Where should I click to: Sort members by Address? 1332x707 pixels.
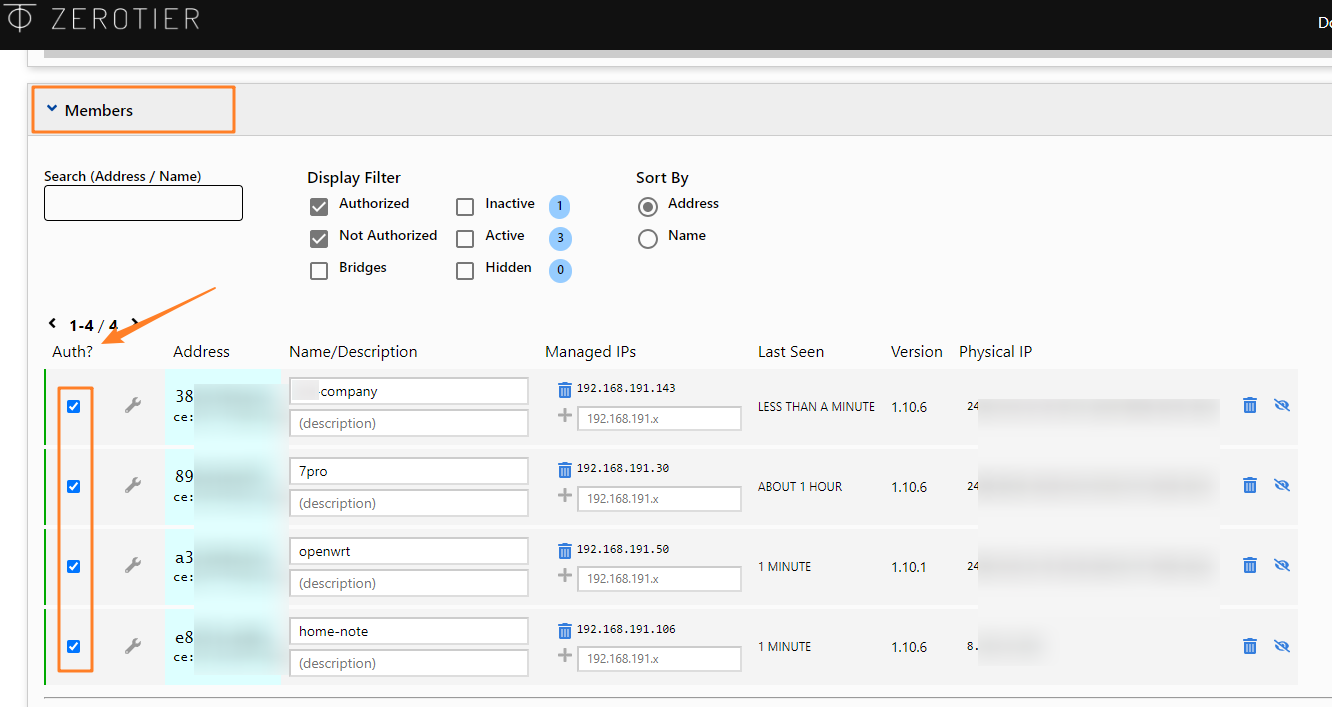pos(648,207)
